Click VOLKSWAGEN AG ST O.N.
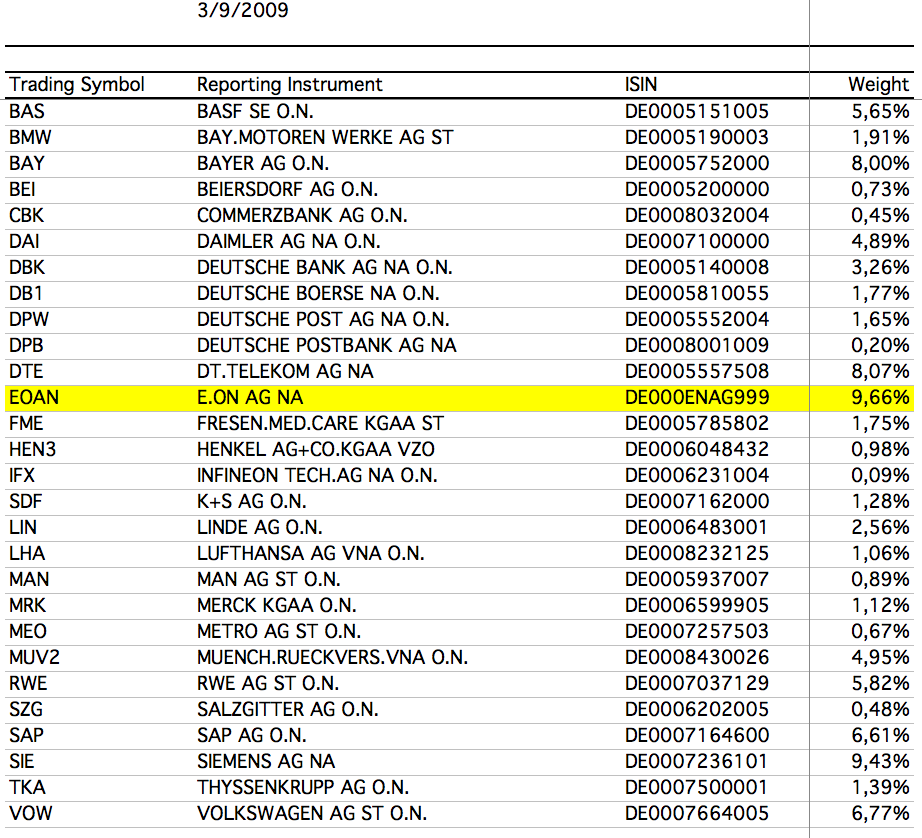 [x=312, y=813]
